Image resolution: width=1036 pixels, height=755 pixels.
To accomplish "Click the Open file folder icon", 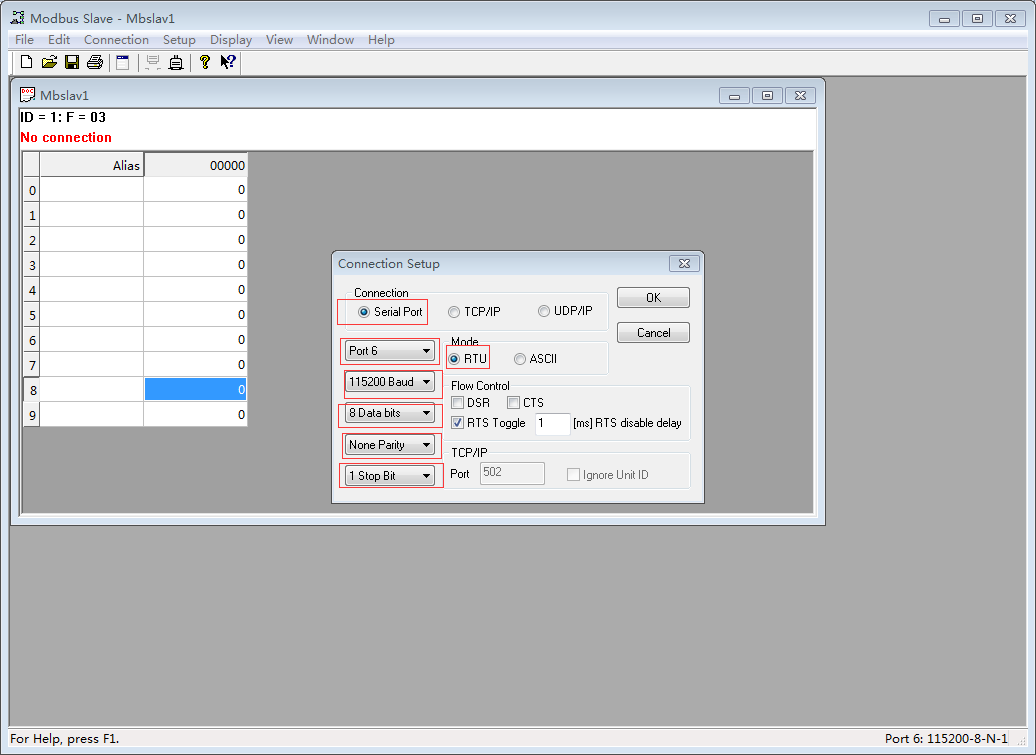I will 49,62.
